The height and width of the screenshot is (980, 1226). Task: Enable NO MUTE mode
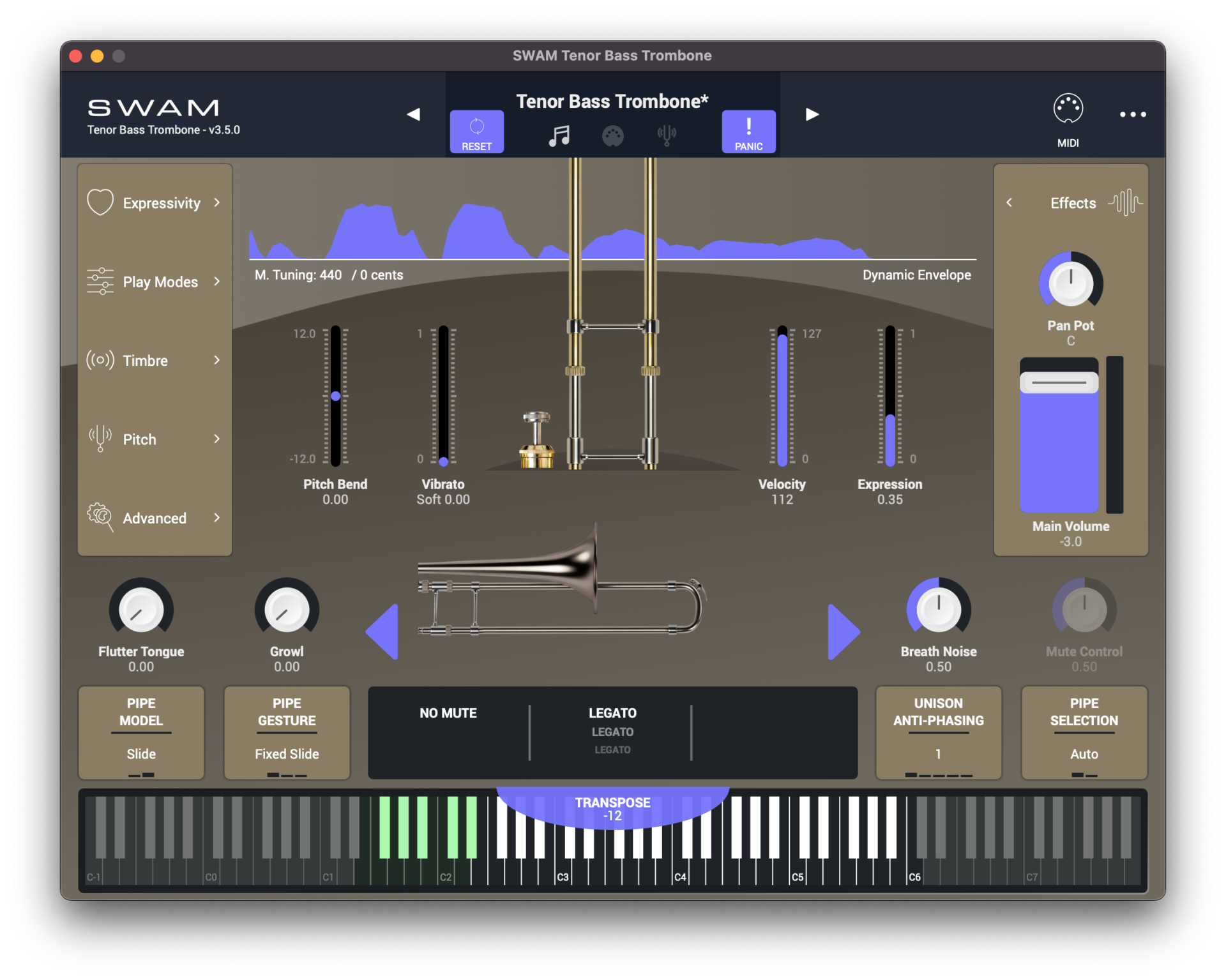[x=448, y=713]
